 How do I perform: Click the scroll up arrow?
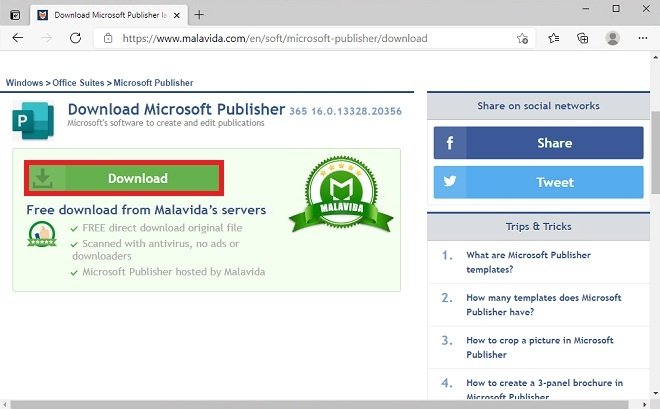coord(655,57)
